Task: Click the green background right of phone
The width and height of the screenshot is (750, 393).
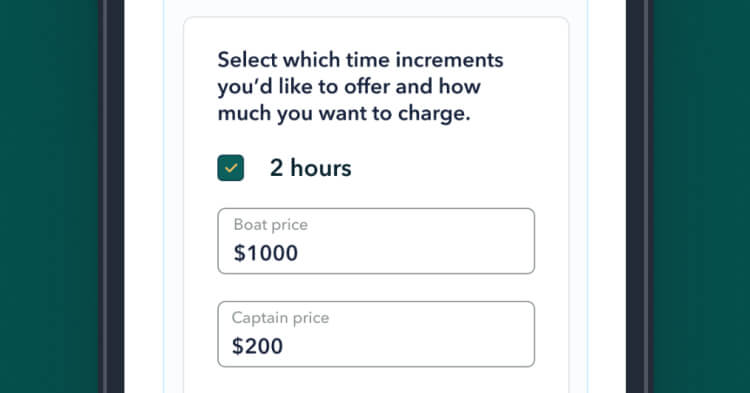Action: 701,196
